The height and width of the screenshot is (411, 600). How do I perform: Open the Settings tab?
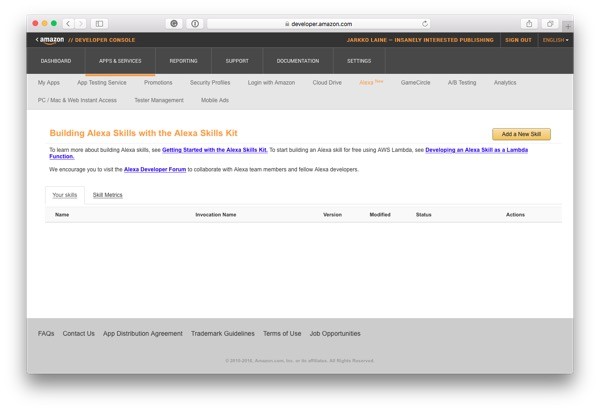tap(359, 61)
